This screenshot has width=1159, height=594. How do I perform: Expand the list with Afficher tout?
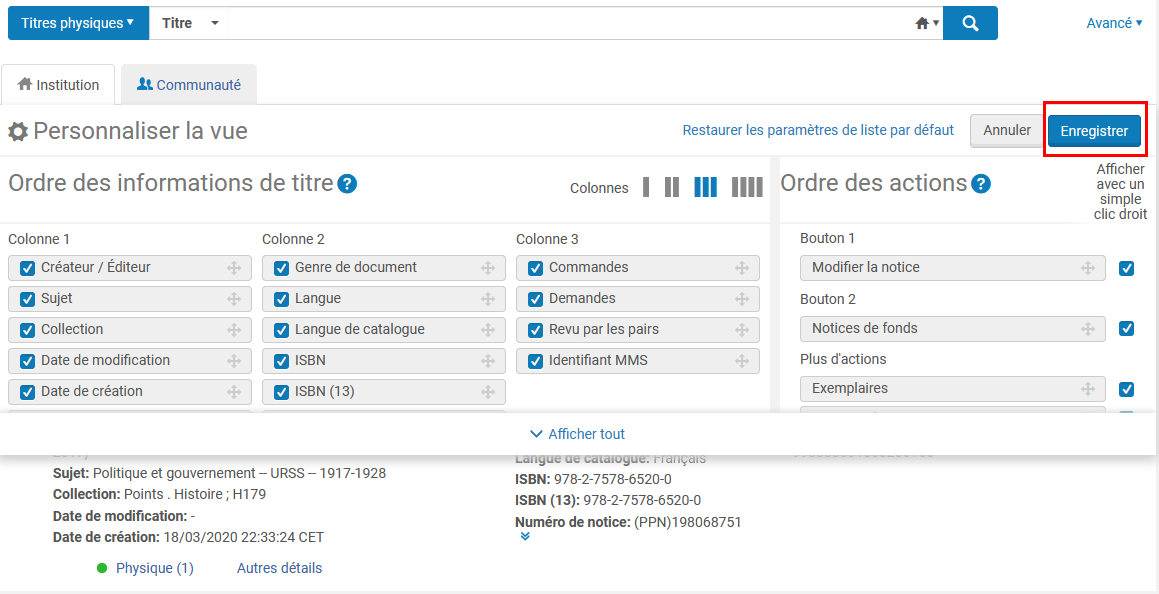(578, 434)
